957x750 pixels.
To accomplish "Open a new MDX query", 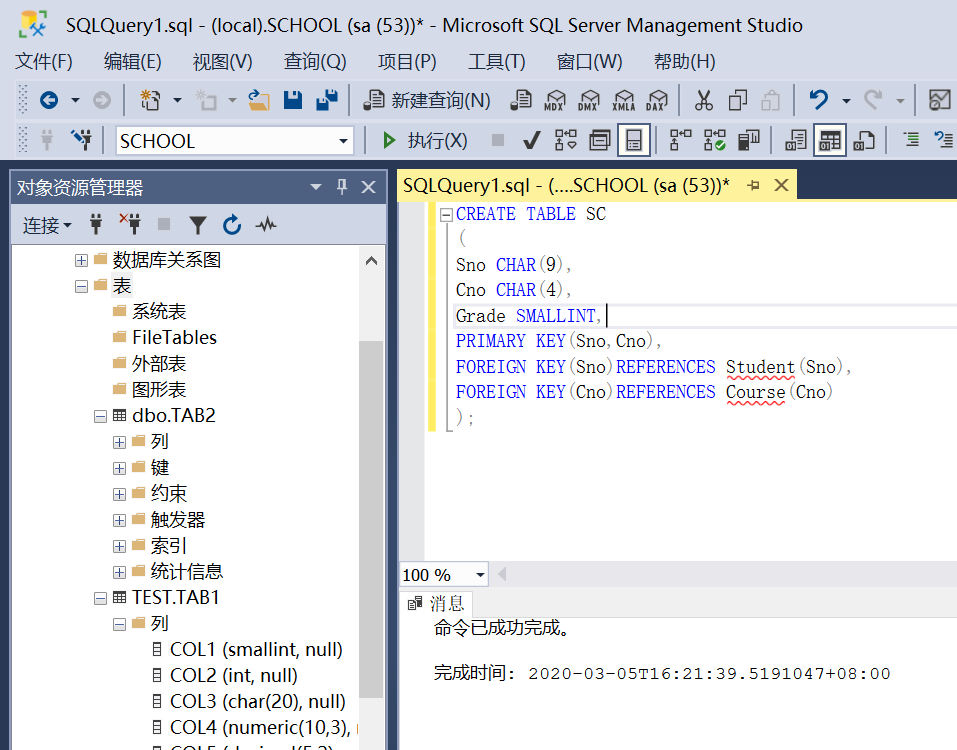I will 555,99.
